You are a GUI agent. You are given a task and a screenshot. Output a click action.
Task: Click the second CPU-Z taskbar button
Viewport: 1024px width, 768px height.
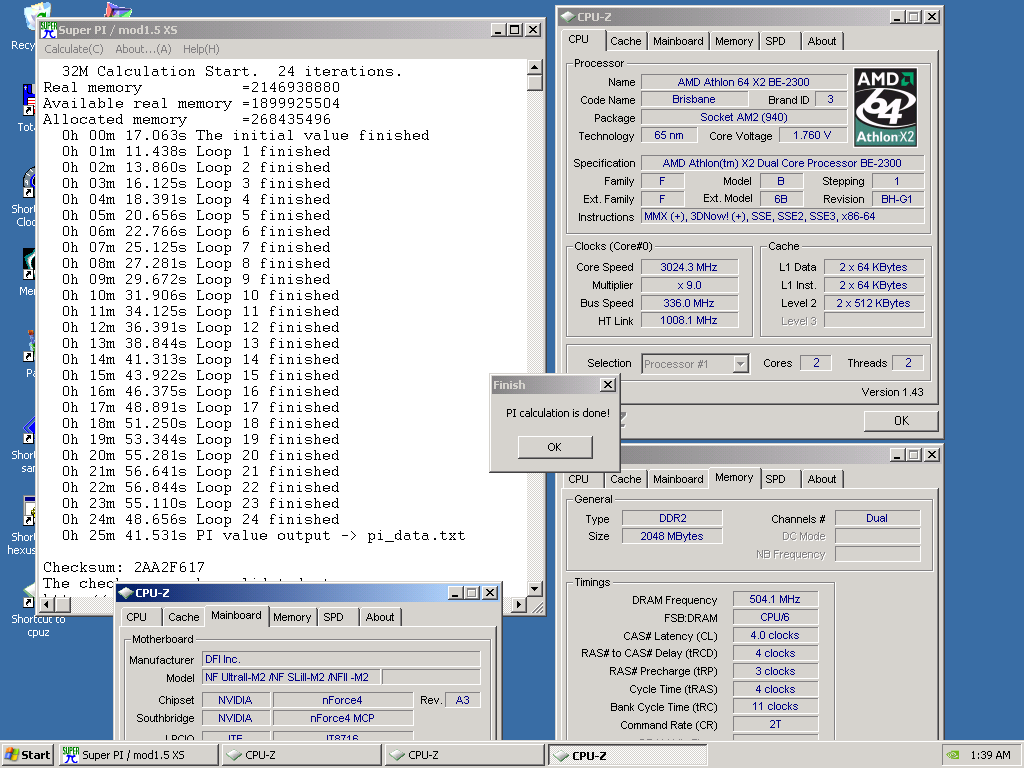click(464, 755)
